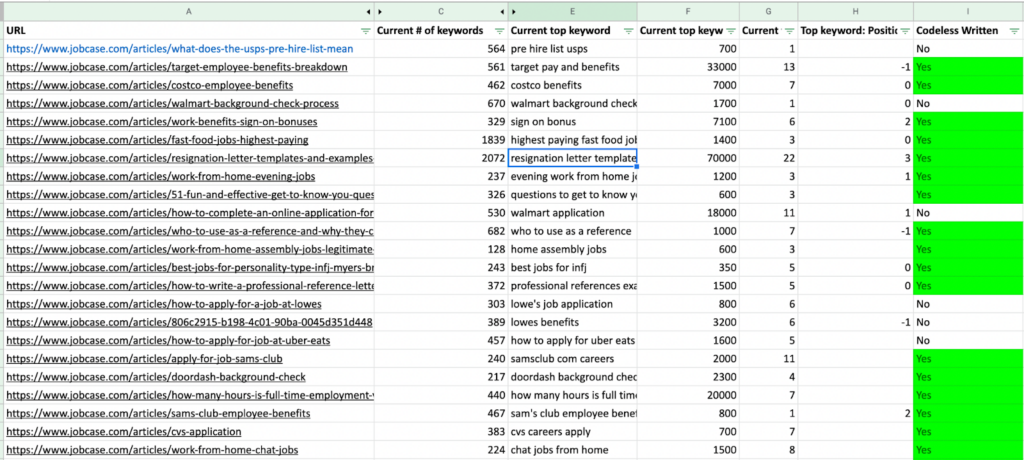This screenshot has height=460, width=1024.
Task: Open the target-employee-benefits-breakdown URL
Action: [x=176, y=67]
